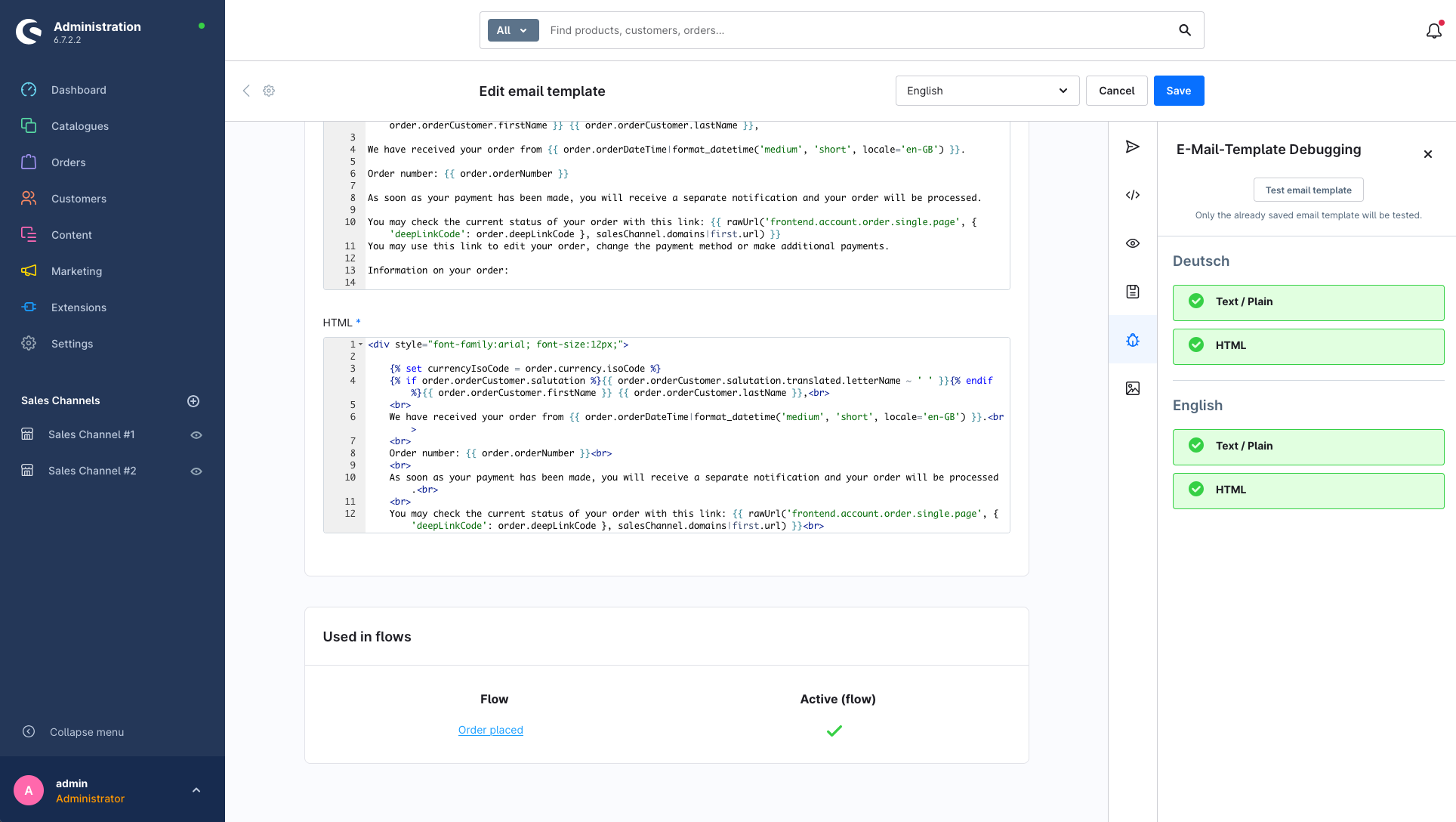
Task: Click the eye preview side icon
Action: [1132, 243]
